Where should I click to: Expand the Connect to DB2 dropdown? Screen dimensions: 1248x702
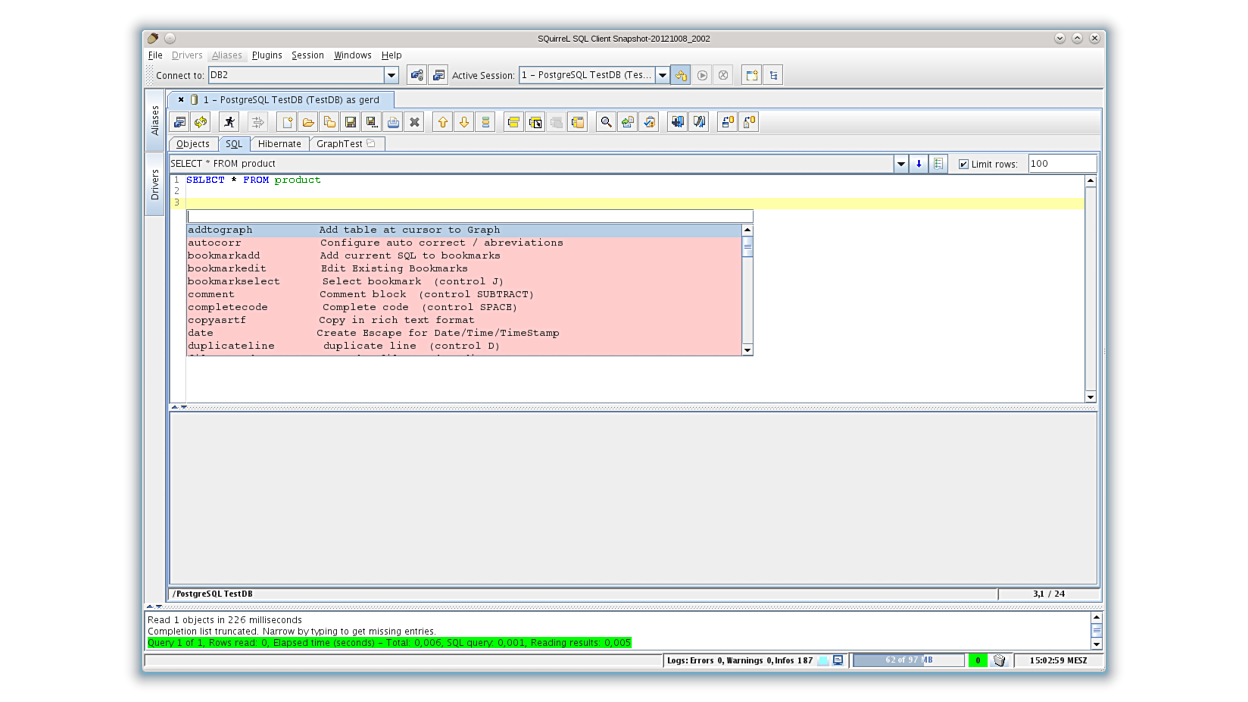391,75
